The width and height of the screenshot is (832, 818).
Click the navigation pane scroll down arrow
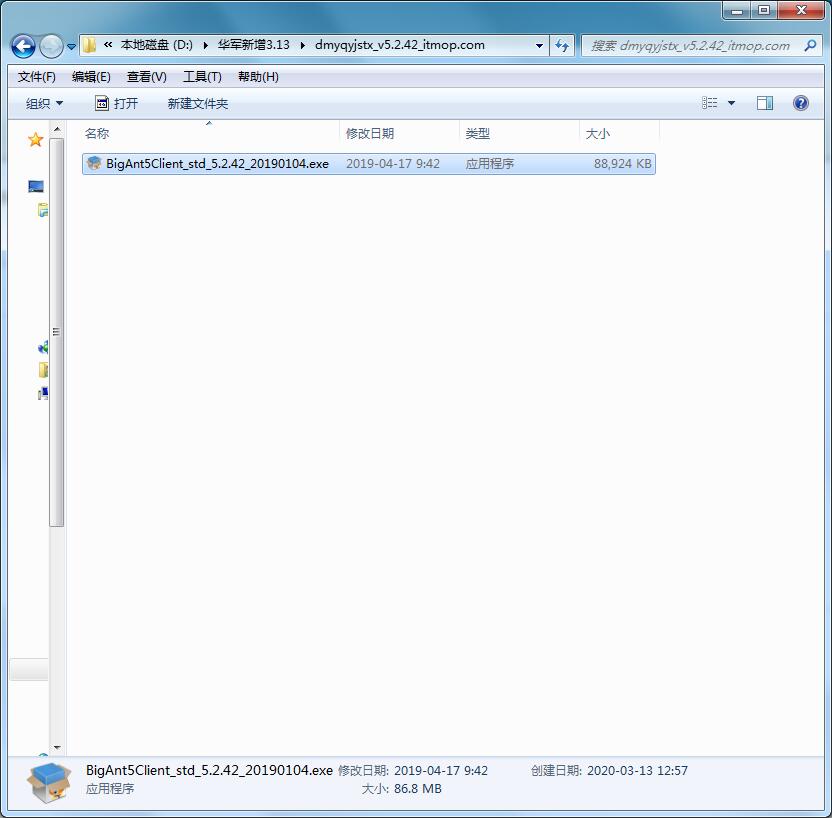point(57,747)
